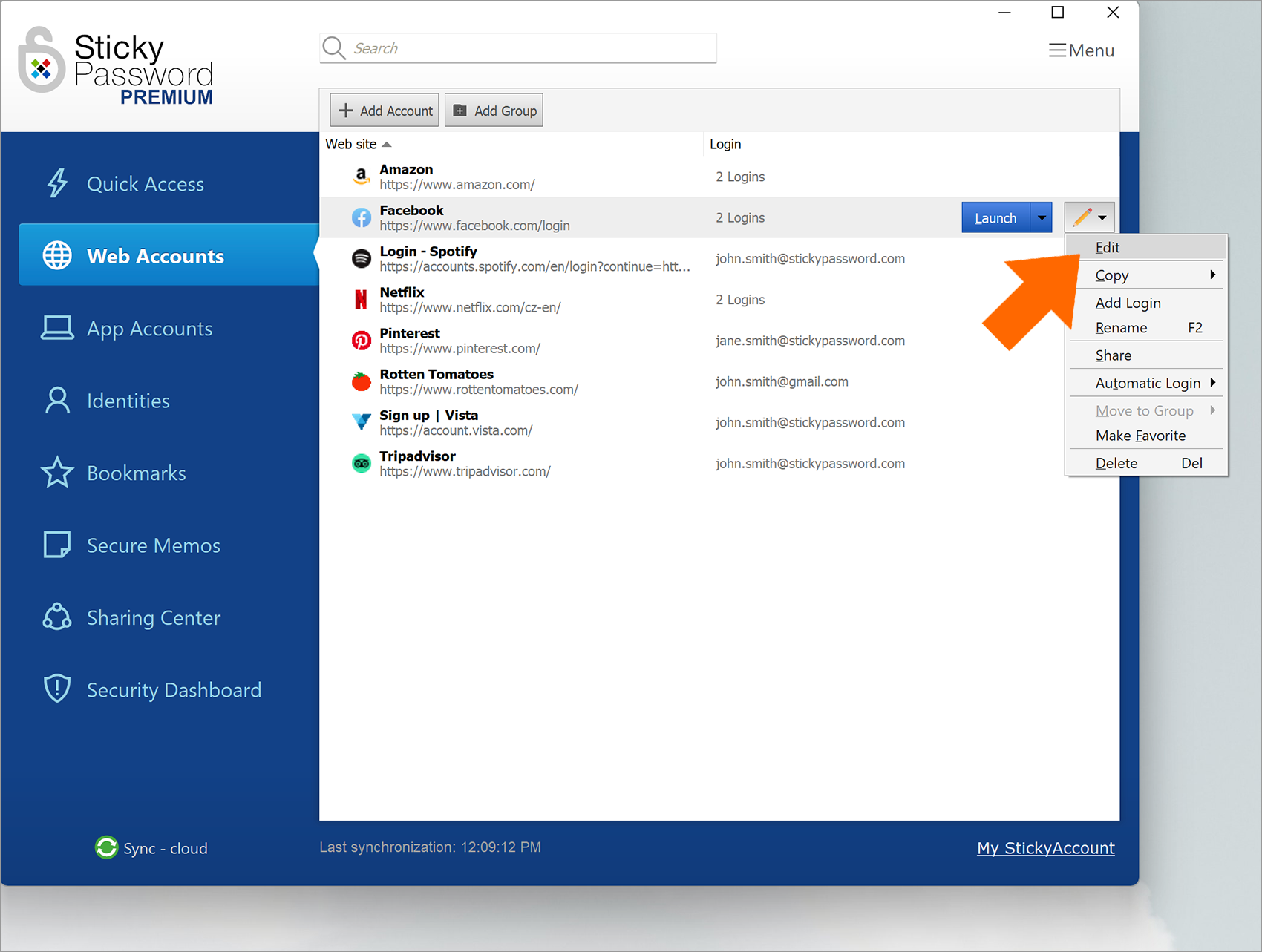
Task: Click the Pinterest site icon
Action: (361, 341)
